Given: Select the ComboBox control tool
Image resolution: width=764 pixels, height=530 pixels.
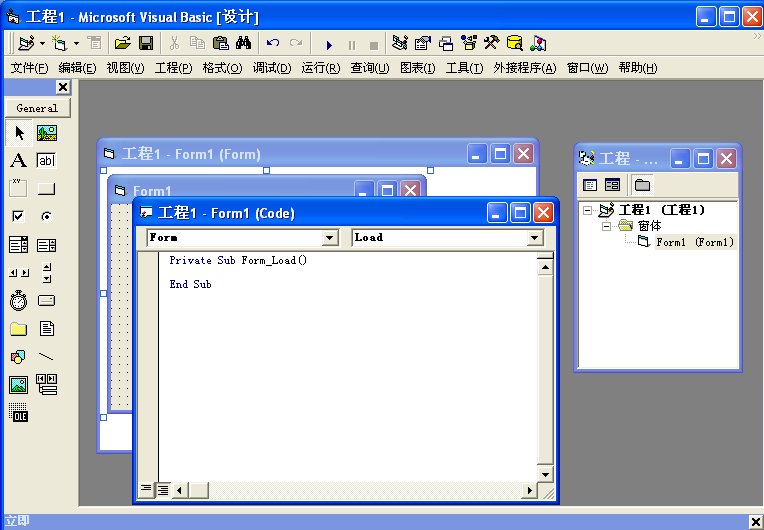Looking at the screenshot, I should point(19,245).
